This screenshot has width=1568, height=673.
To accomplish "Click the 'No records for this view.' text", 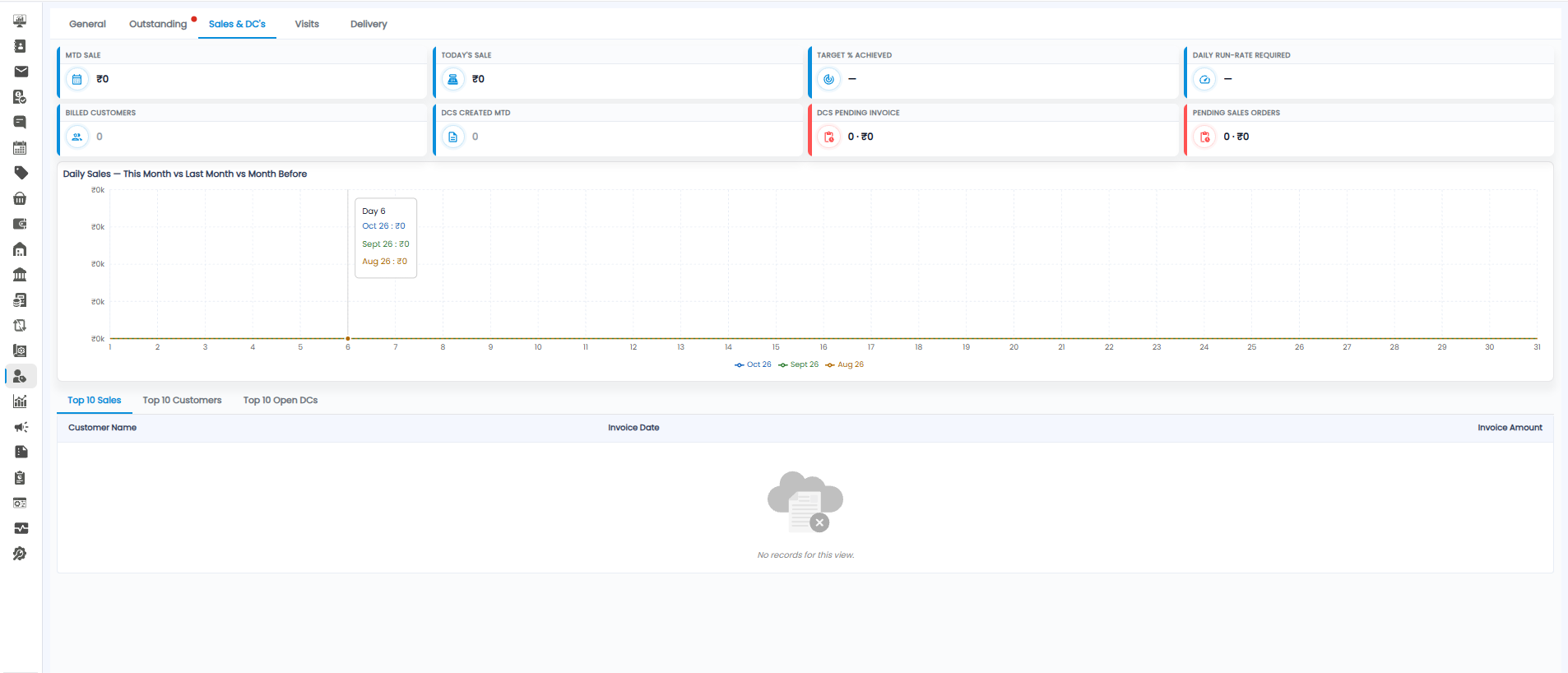I will [805, 555].
